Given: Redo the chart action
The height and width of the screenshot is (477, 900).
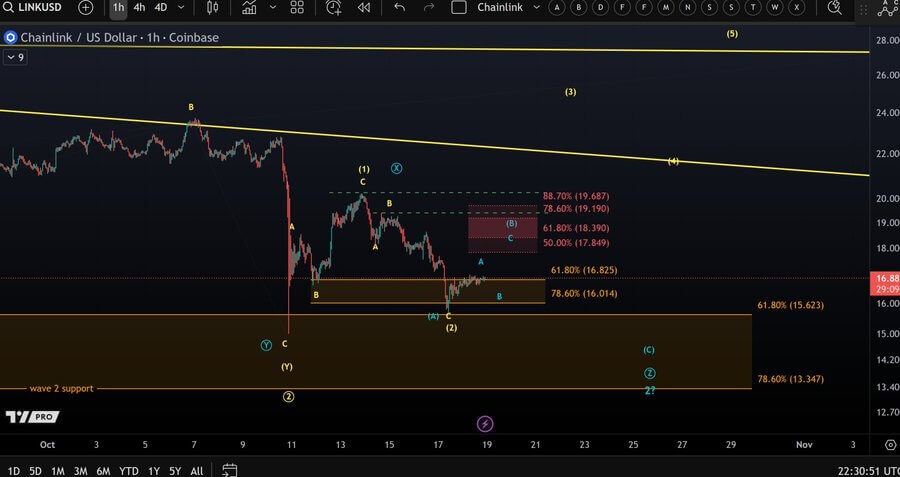Looking at the screenshot, I should pyautogui.click(x=429, y=8).
